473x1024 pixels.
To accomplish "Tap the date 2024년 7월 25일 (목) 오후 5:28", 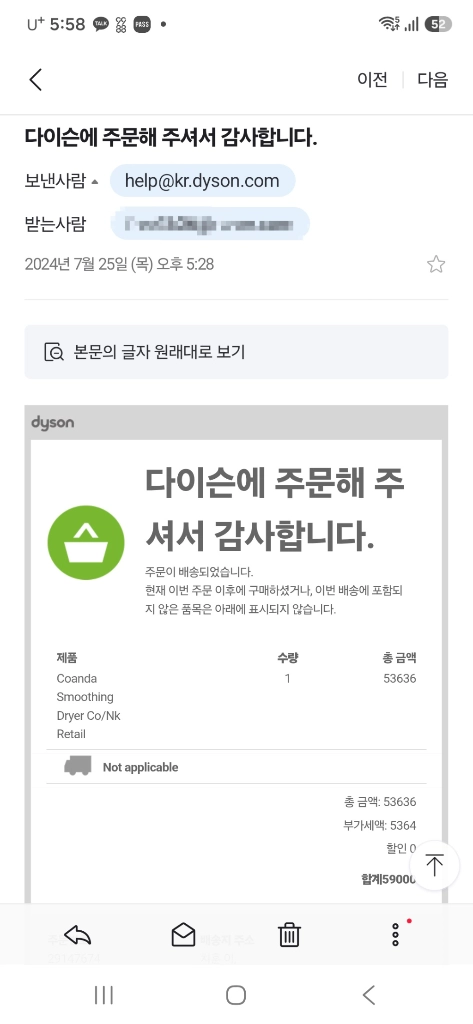I will 119,264.
